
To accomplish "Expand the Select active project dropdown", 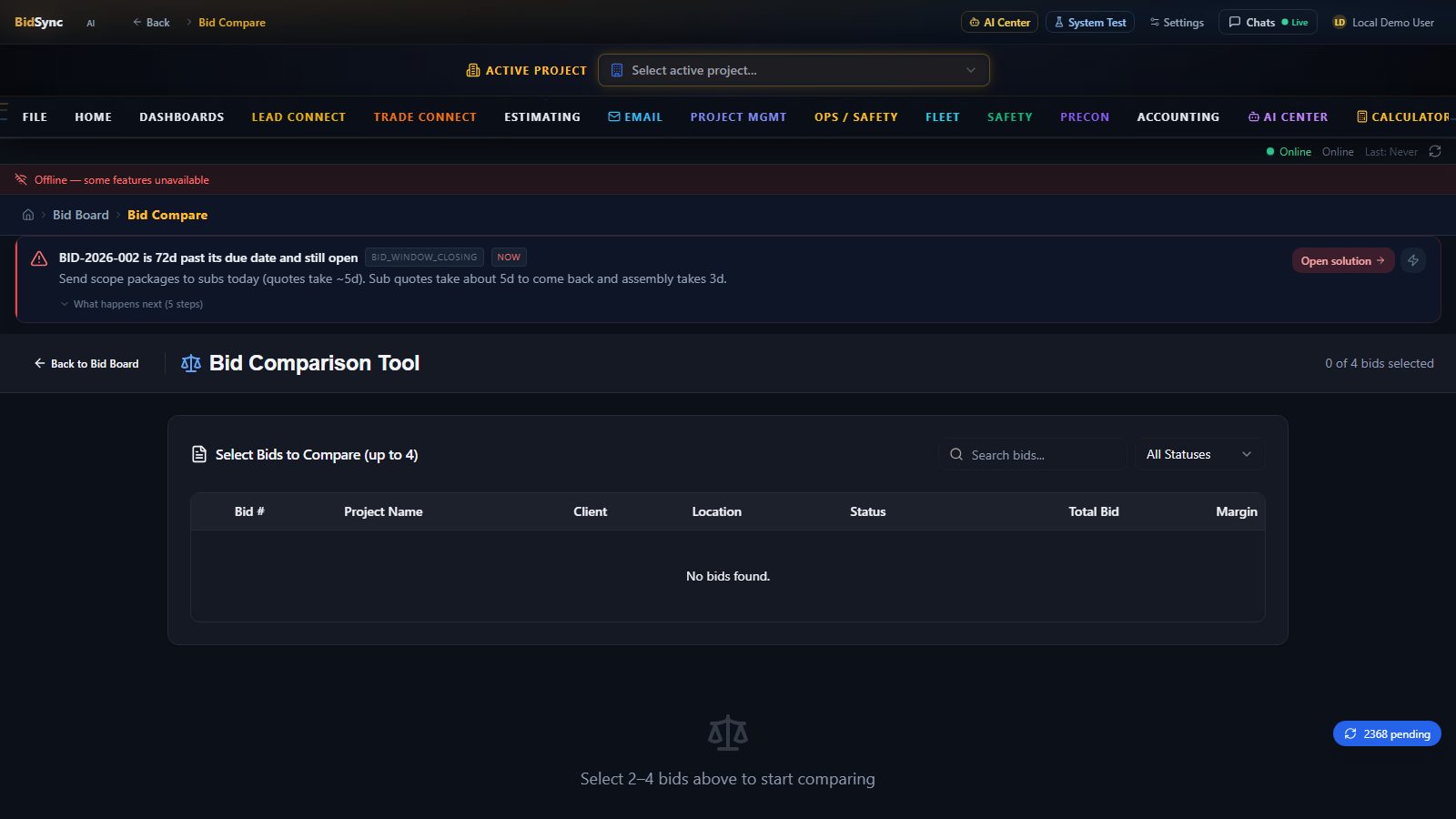I will (794, 70).
